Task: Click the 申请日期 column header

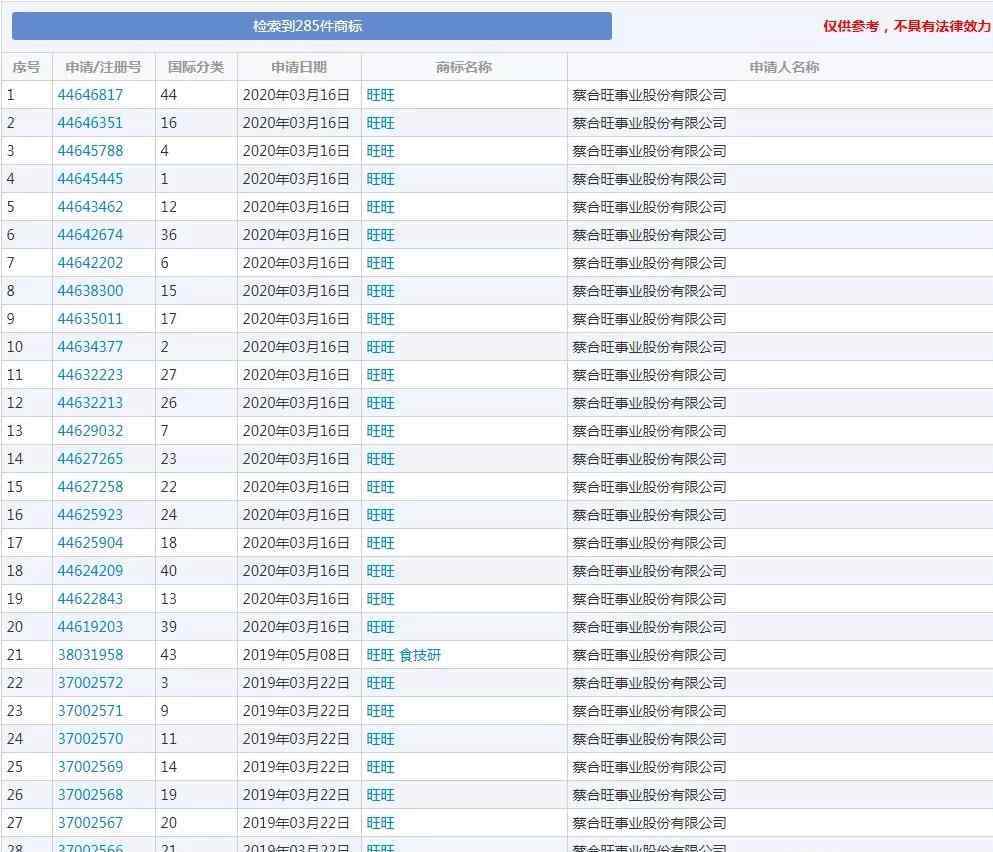Action: click(x=299, y=67)
